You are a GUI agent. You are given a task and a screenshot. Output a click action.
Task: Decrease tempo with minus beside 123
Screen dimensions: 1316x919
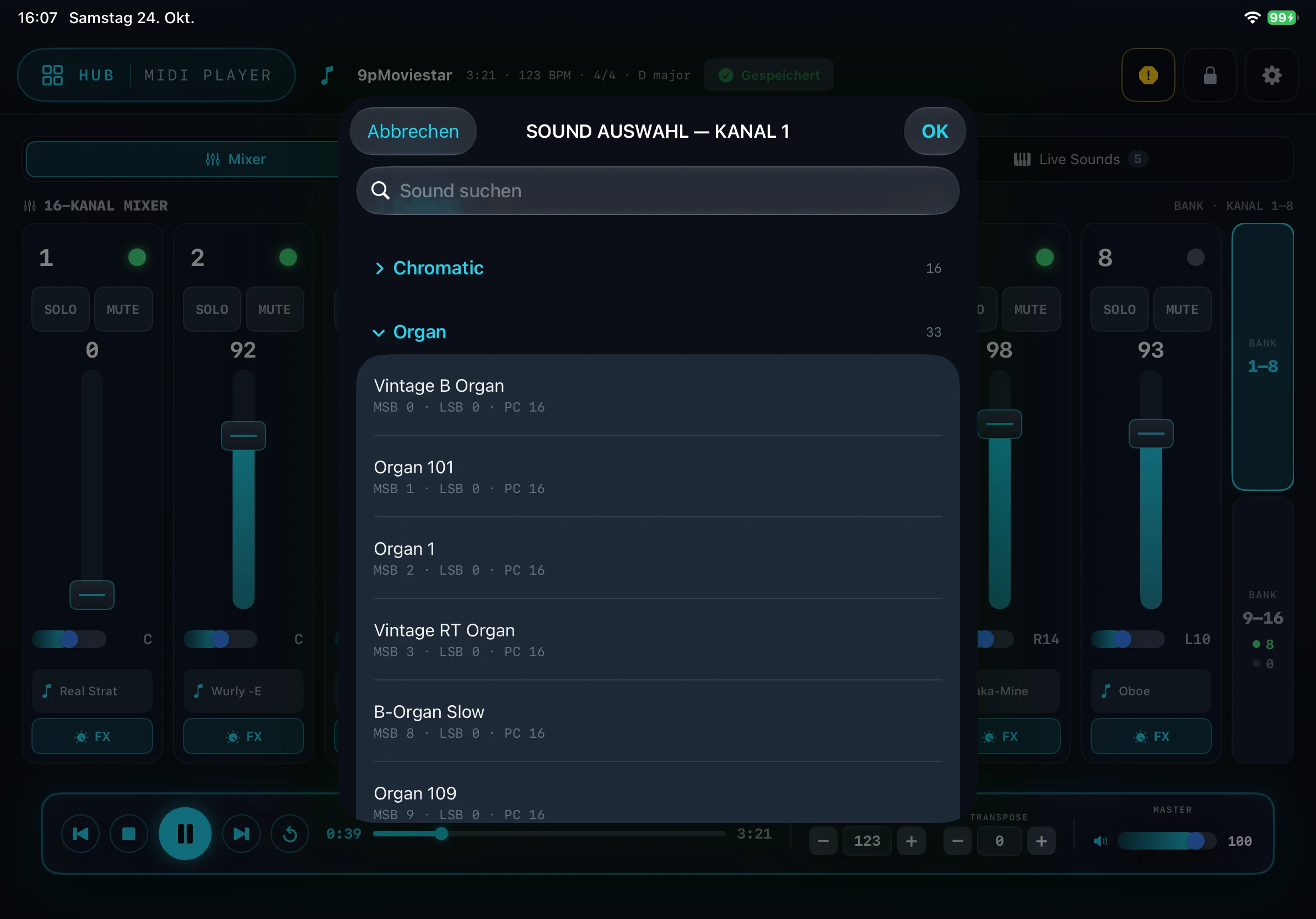point(823,841)
